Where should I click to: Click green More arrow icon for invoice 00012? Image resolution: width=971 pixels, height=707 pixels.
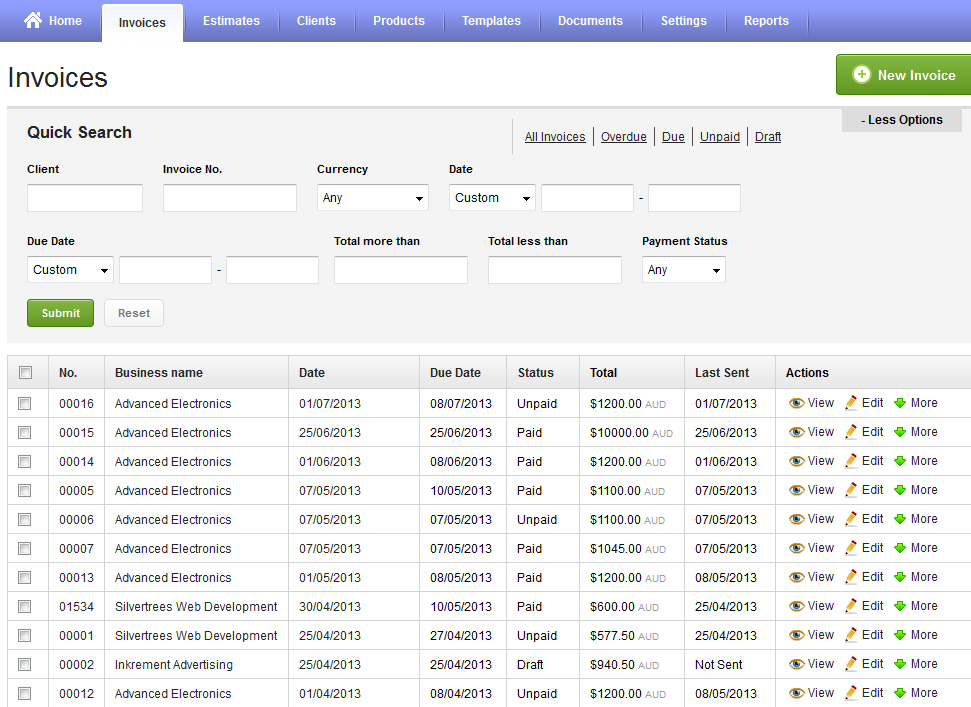click(899, 694)
